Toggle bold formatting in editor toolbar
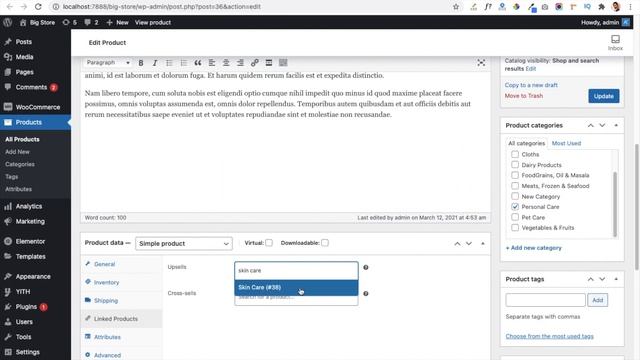Image resolution: width=640 pixels, height=360 pixels. (141, 63)
